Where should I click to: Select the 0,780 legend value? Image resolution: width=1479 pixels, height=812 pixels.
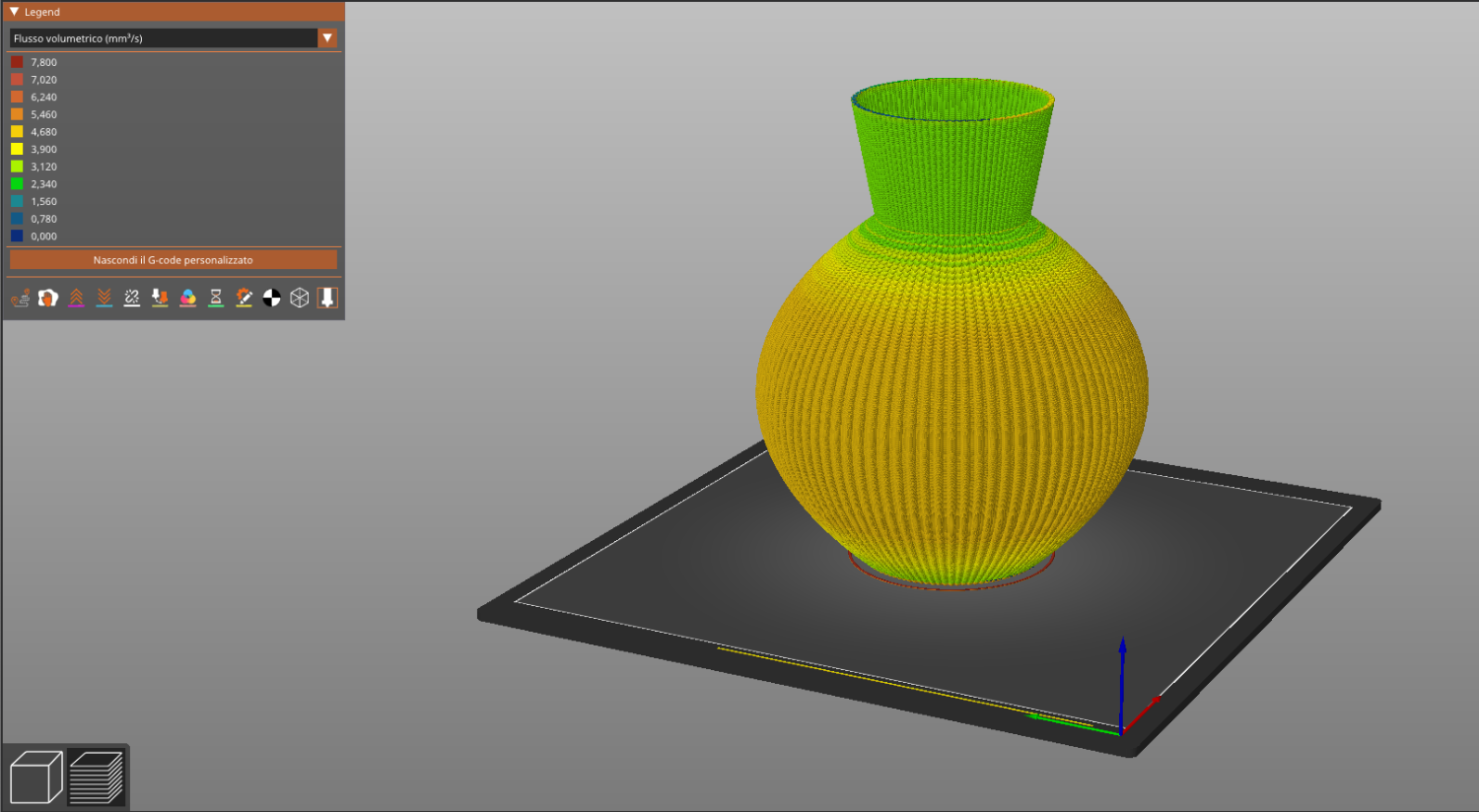pyautogui.click(x=43, y=219)
